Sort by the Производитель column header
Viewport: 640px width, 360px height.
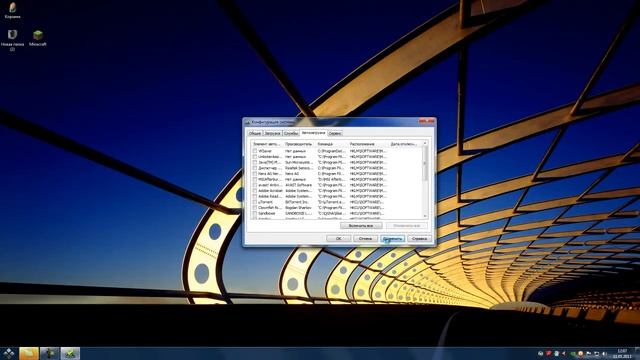pos(300,144)
